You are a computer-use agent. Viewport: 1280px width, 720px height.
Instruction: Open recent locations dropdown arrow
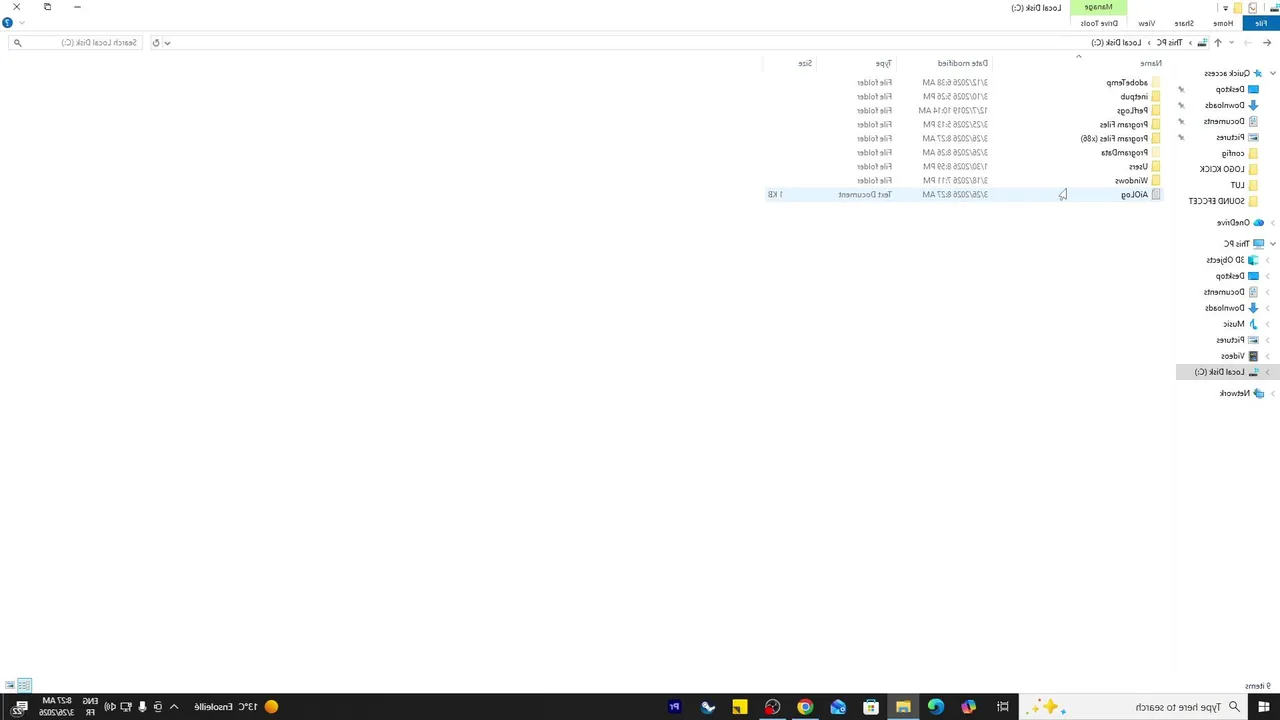point(1231,42)
